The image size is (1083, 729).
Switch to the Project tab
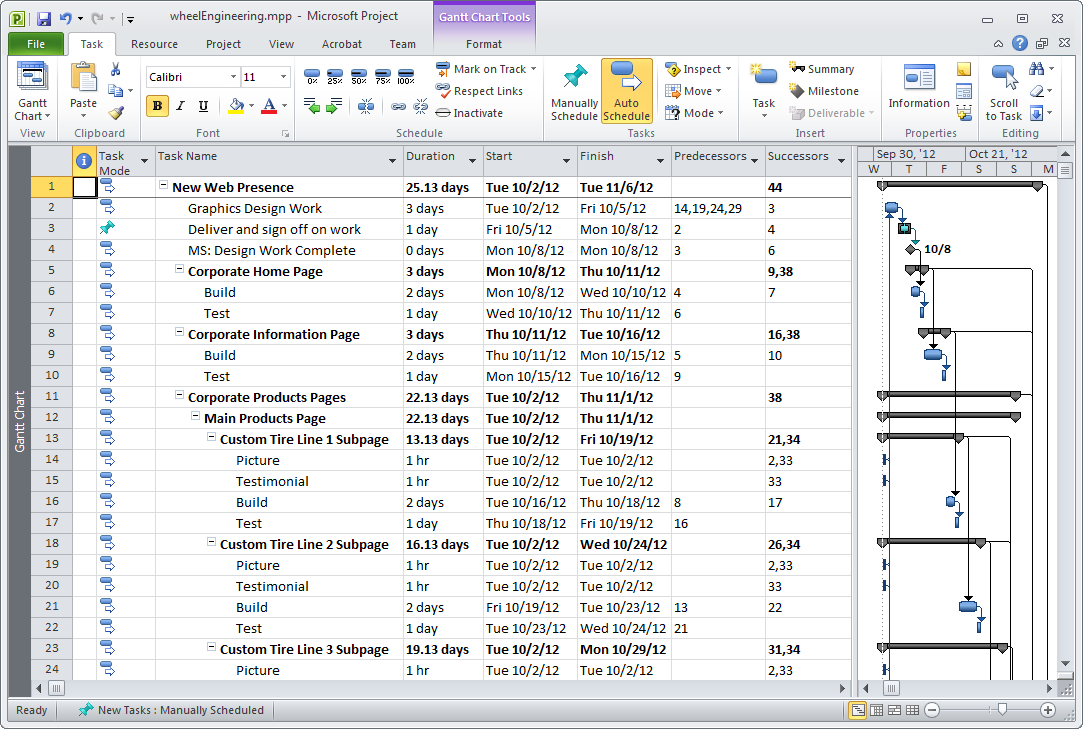[x=223, y=44]
